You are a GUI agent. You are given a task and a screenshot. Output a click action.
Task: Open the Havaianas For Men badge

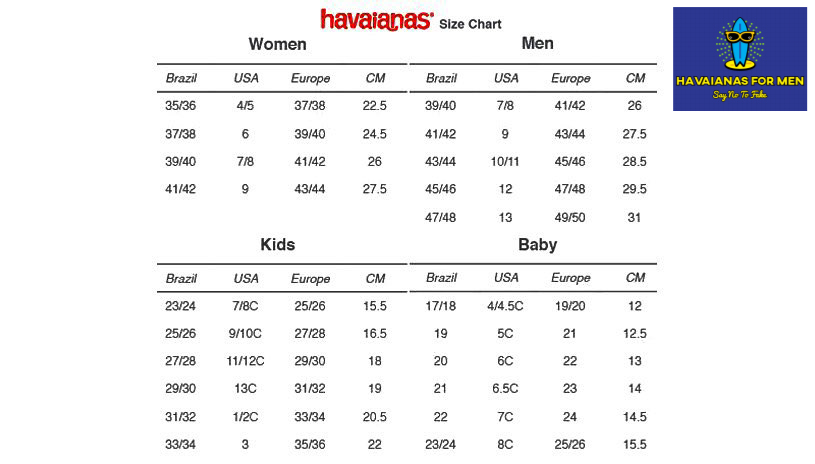740,59
